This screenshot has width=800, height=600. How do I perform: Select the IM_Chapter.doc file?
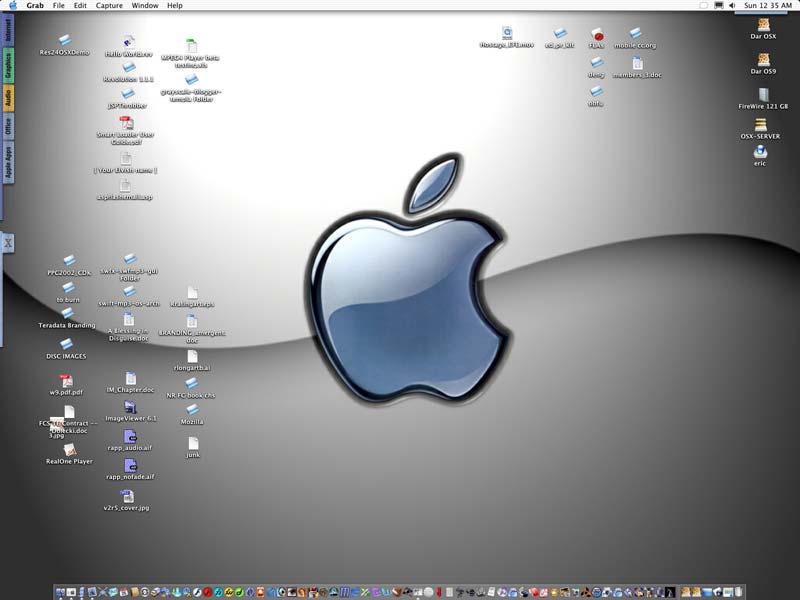pyautogui.click(x=130, y=383)
